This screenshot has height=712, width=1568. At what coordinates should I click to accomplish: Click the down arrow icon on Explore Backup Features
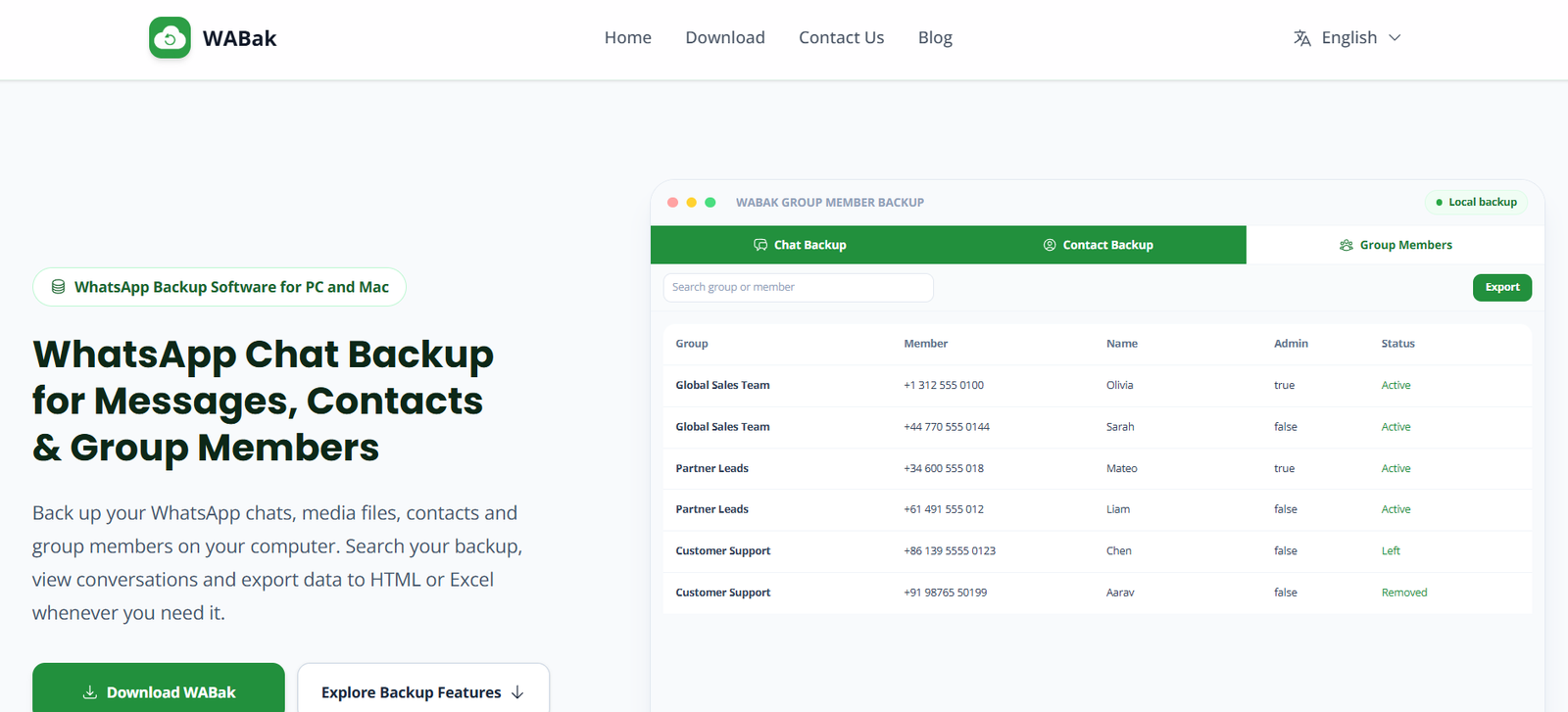[x=517, y=692]
